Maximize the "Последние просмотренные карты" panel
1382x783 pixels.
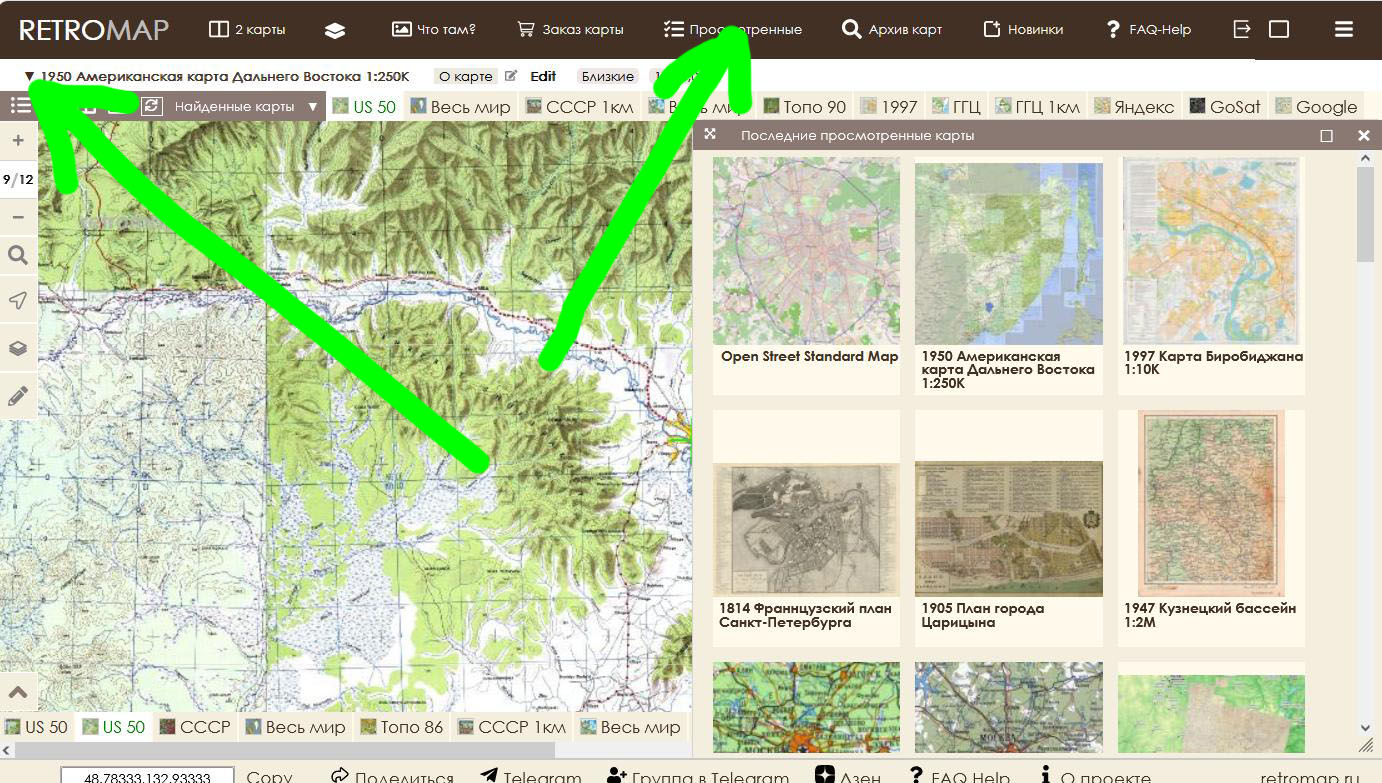click(x=1327, y=136)
